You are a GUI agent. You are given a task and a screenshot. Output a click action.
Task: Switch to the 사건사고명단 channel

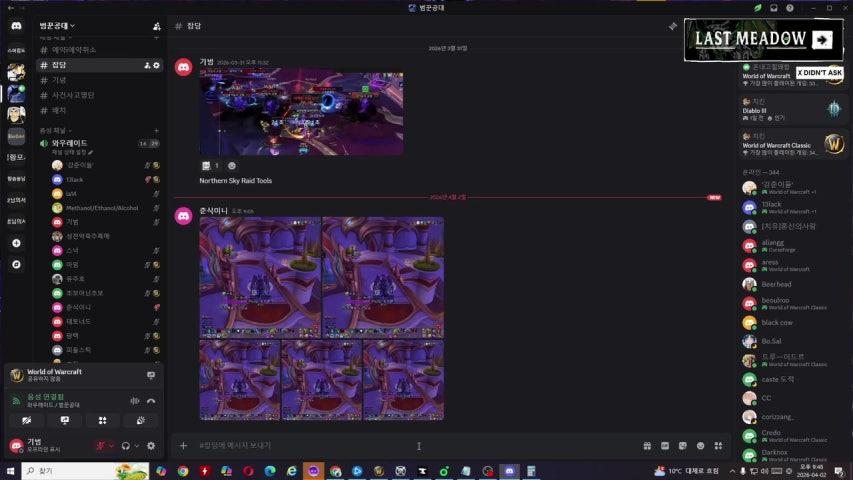(74, 95)
